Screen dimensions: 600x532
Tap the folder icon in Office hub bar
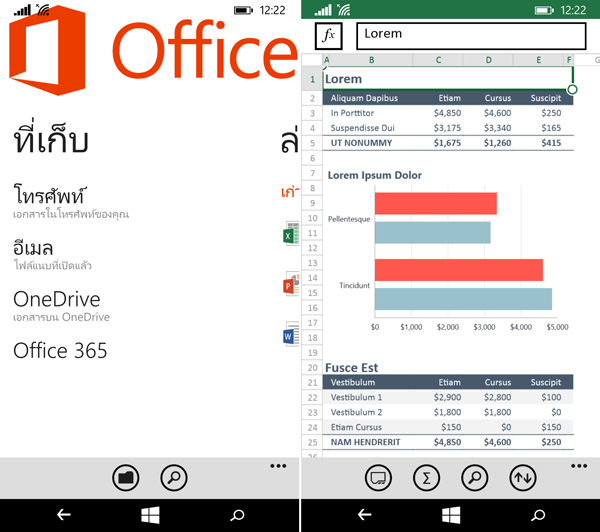pyautogui.click(x=125, y=478)
